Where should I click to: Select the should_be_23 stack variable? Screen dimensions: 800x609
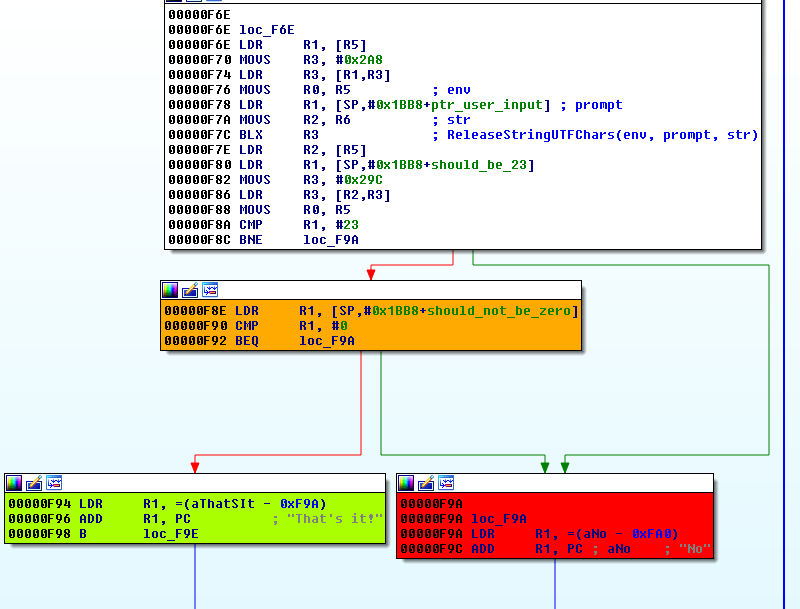(481, 165)
